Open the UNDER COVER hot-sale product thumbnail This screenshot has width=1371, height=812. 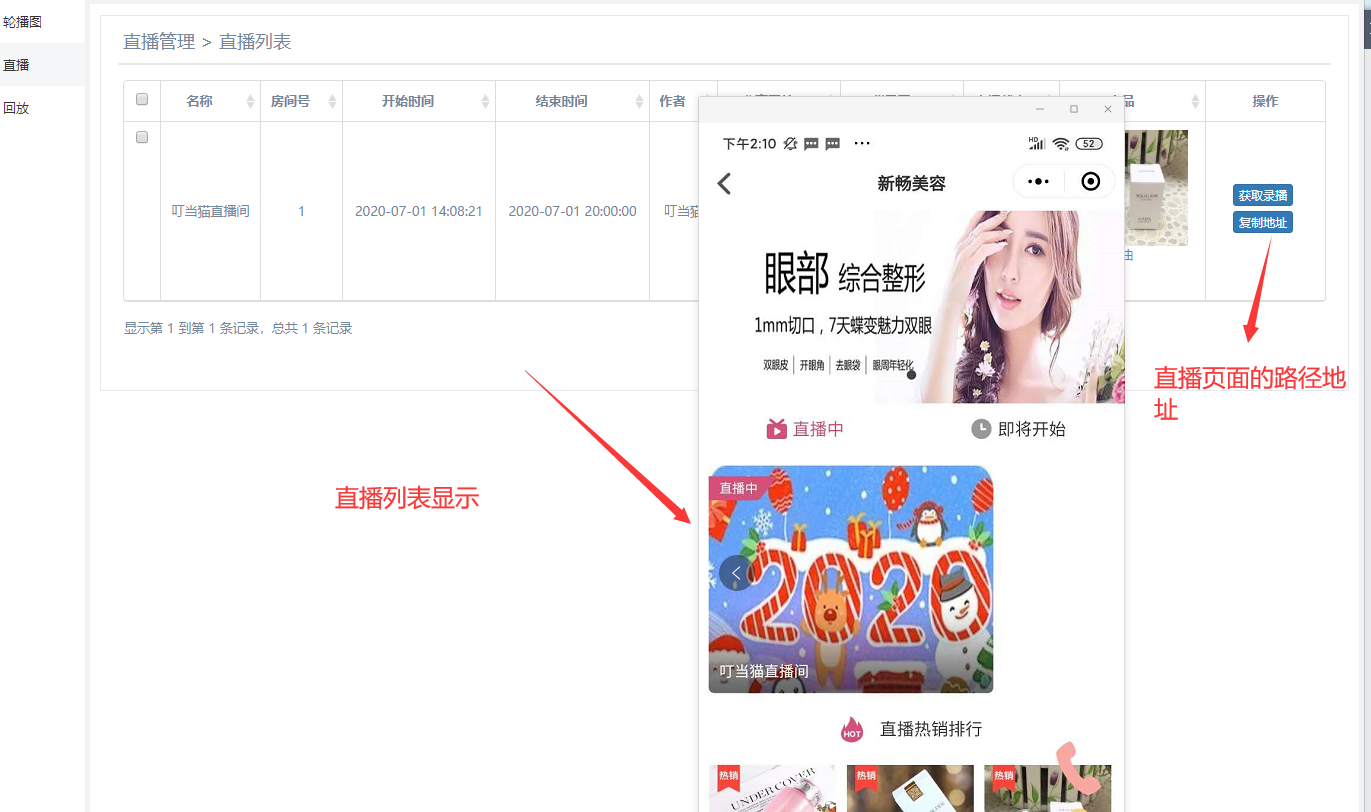772,788
